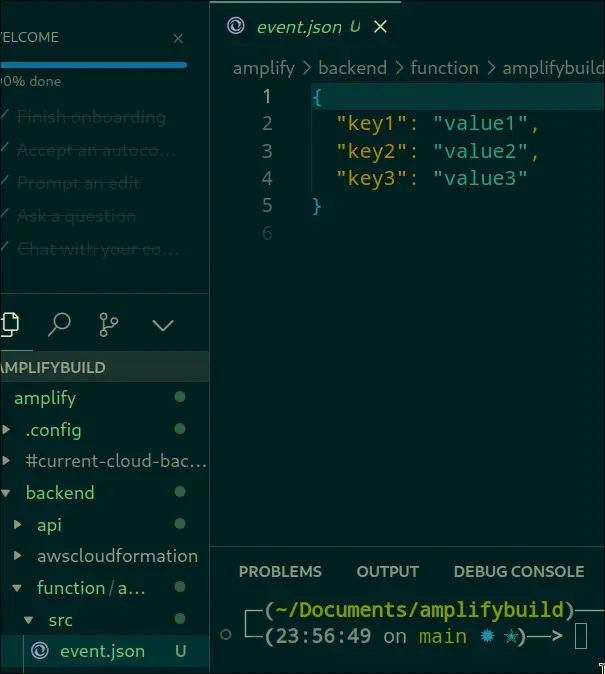The height and width of the screenshot is (674, 605).
Task: Click the blue onboarding progress bar
Action: [x=93, y=65]
